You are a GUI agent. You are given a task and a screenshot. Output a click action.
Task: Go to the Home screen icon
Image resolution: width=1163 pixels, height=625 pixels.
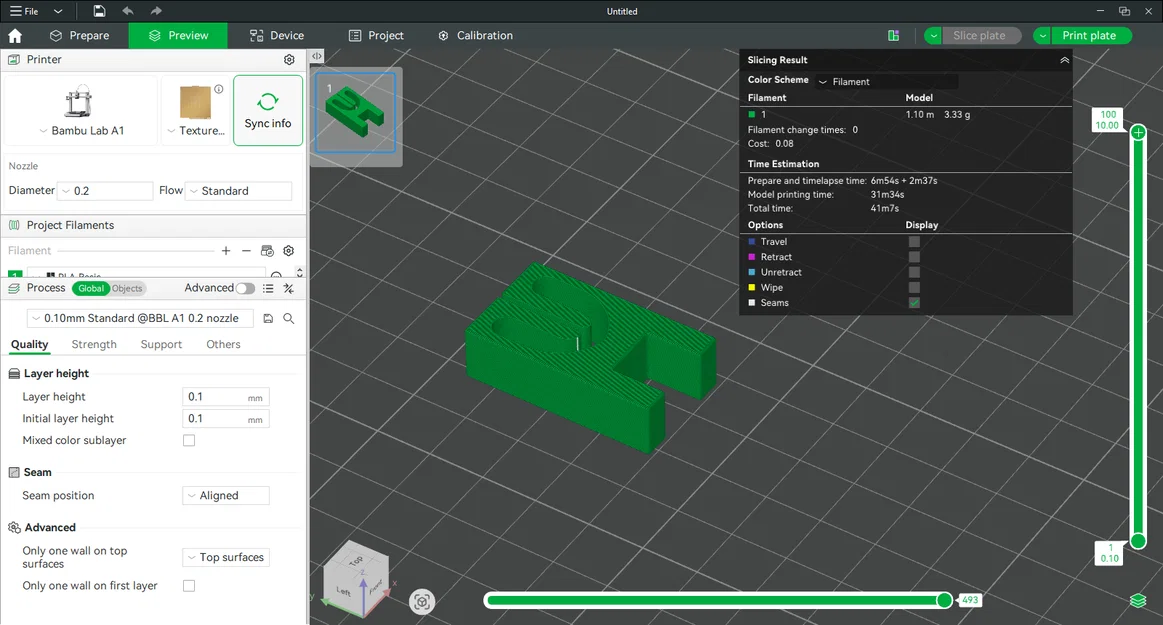[15, 36]
